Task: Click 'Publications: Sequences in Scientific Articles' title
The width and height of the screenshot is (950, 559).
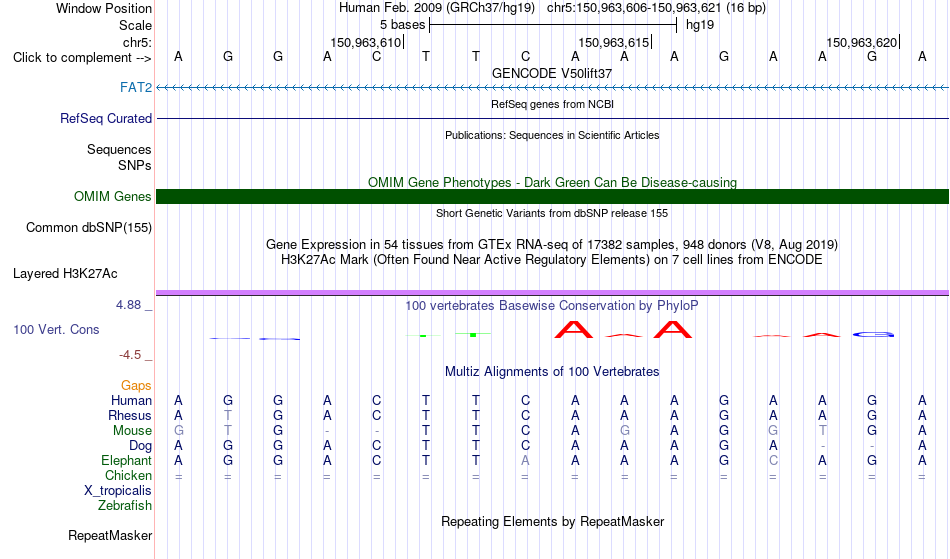Action: pos(552,135)
